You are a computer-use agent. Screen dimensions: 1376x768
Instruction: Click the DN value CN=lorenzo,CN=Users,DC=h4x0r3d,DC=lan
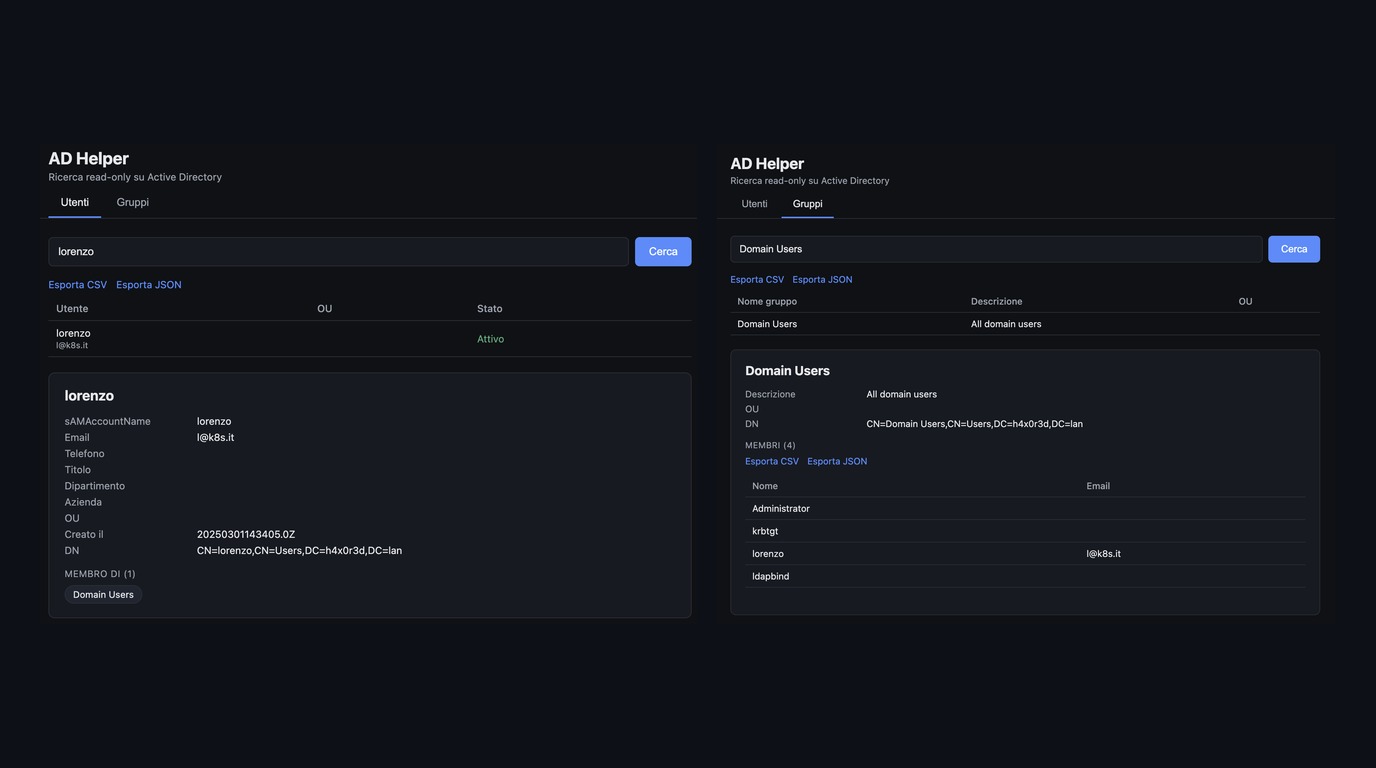click(299, 551)
